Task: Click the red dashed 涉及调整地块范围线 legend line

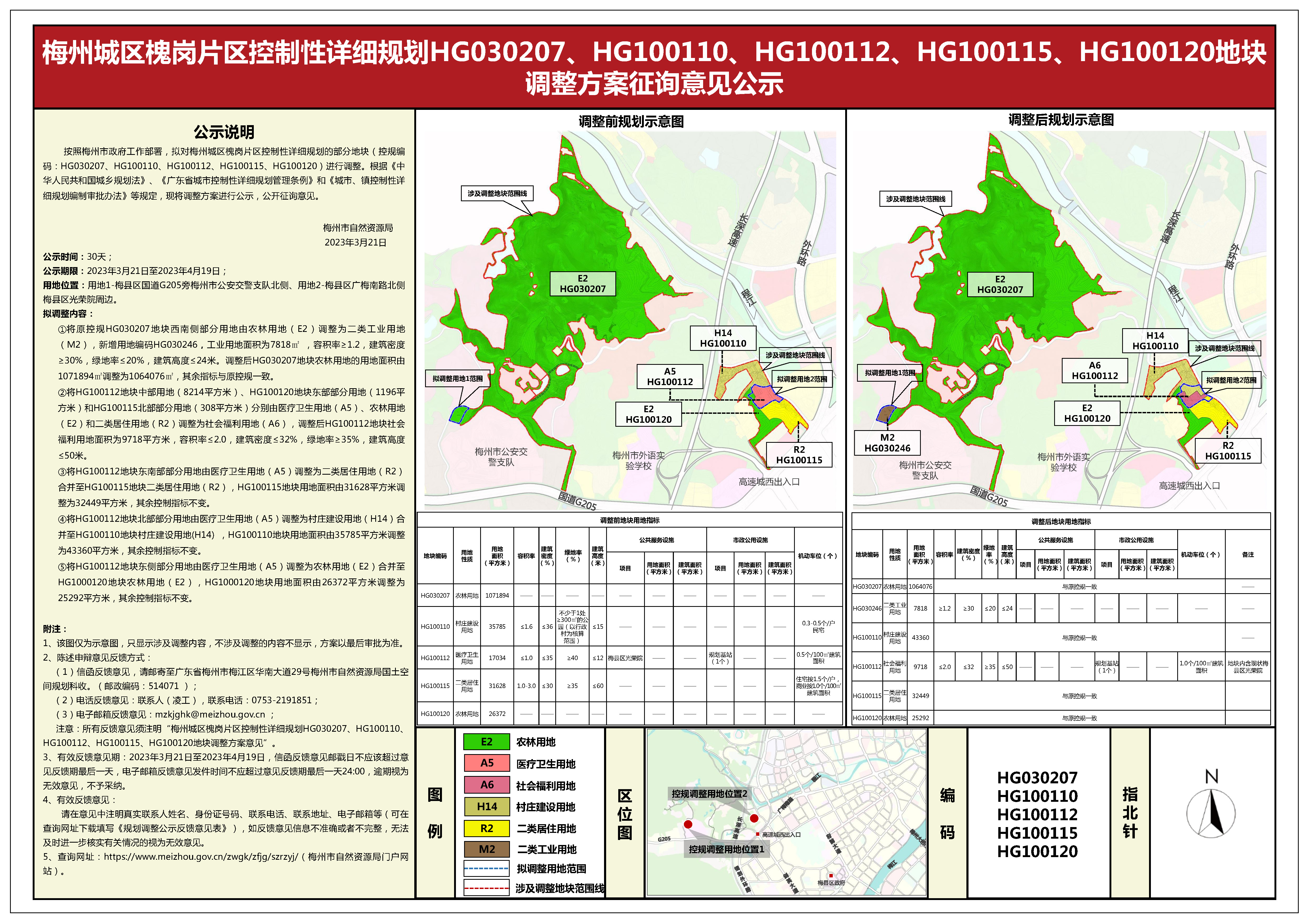Action: pyautogui.click(x=486, y=888)
